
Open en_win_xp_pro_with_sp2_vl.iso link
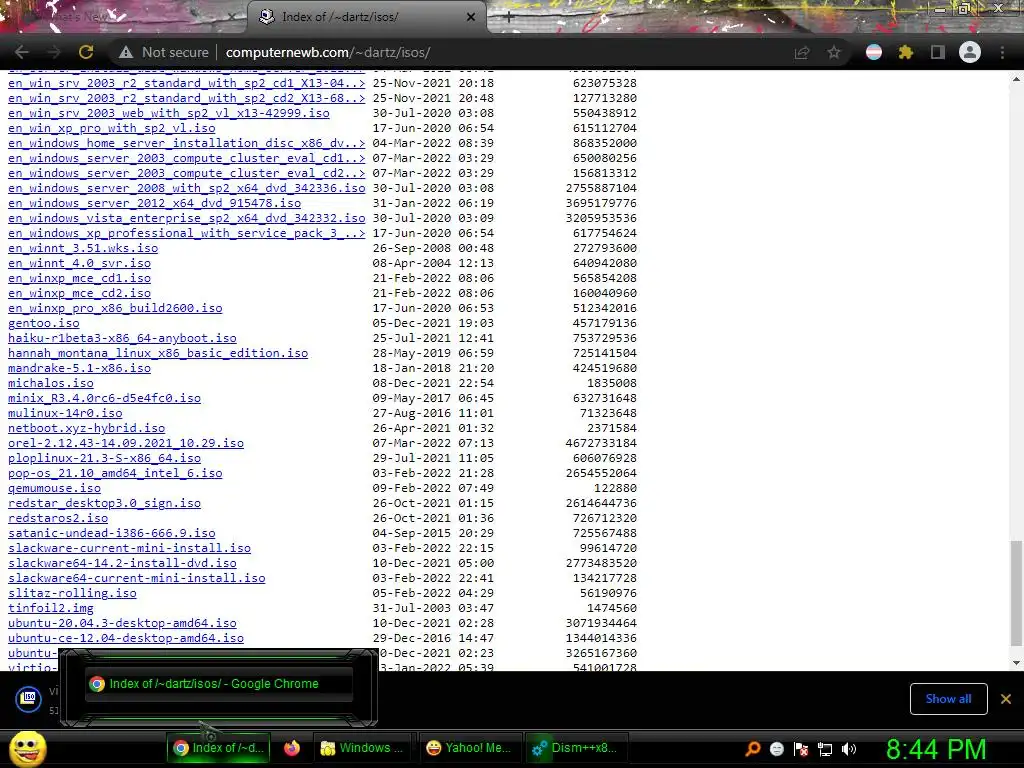tap(112, 128)
